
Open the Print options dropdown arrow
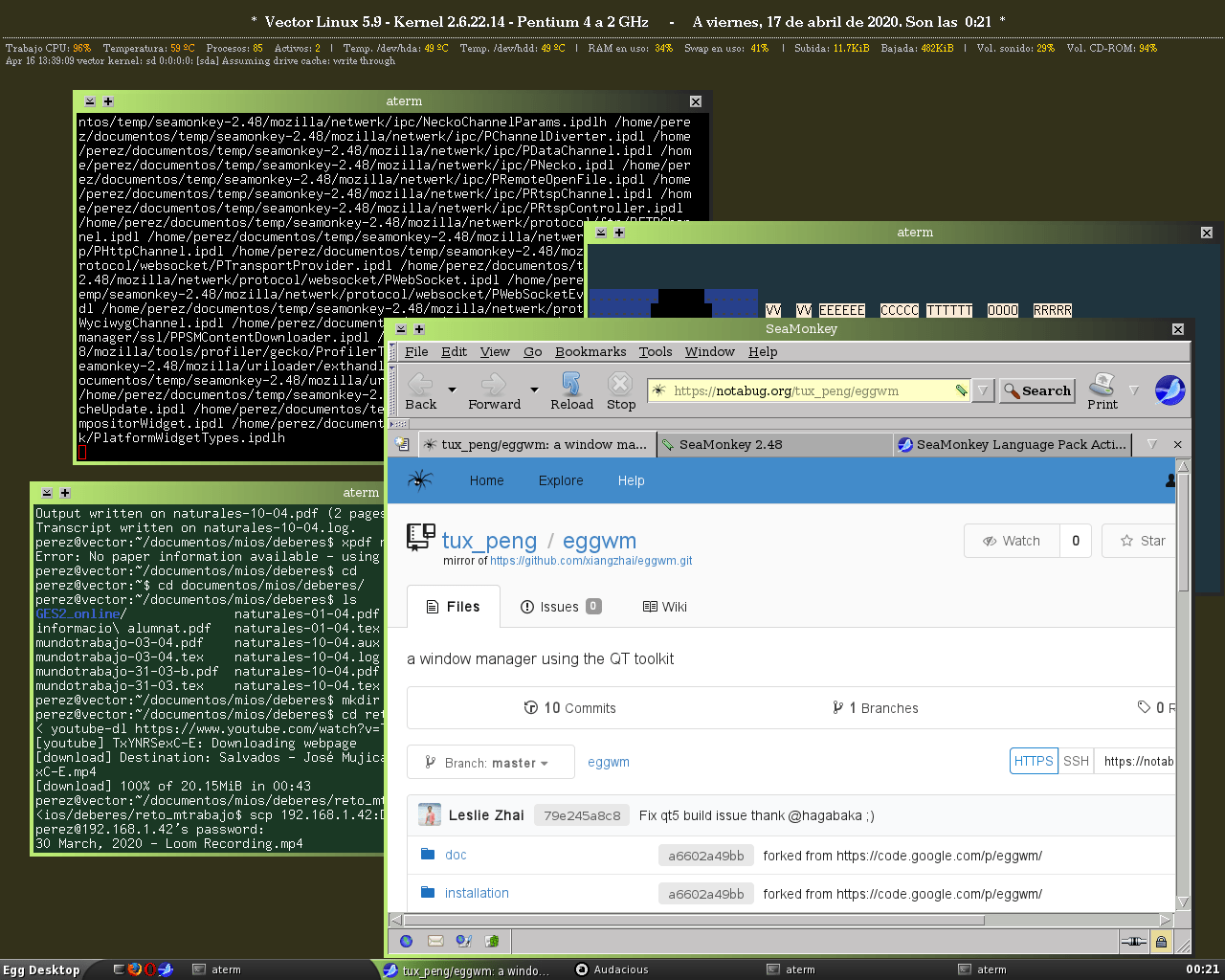click(1134, 390)
